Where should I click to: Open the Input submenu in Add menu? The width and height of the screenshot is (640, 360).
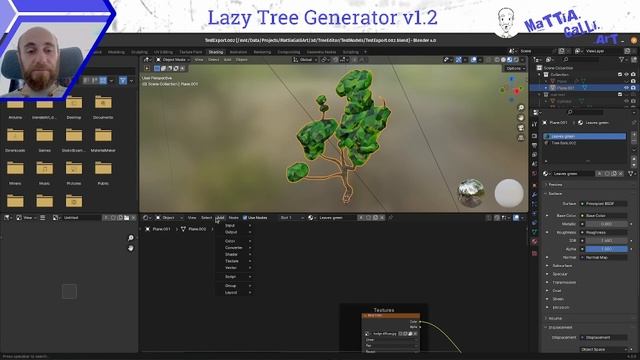(x=234, y=225)
